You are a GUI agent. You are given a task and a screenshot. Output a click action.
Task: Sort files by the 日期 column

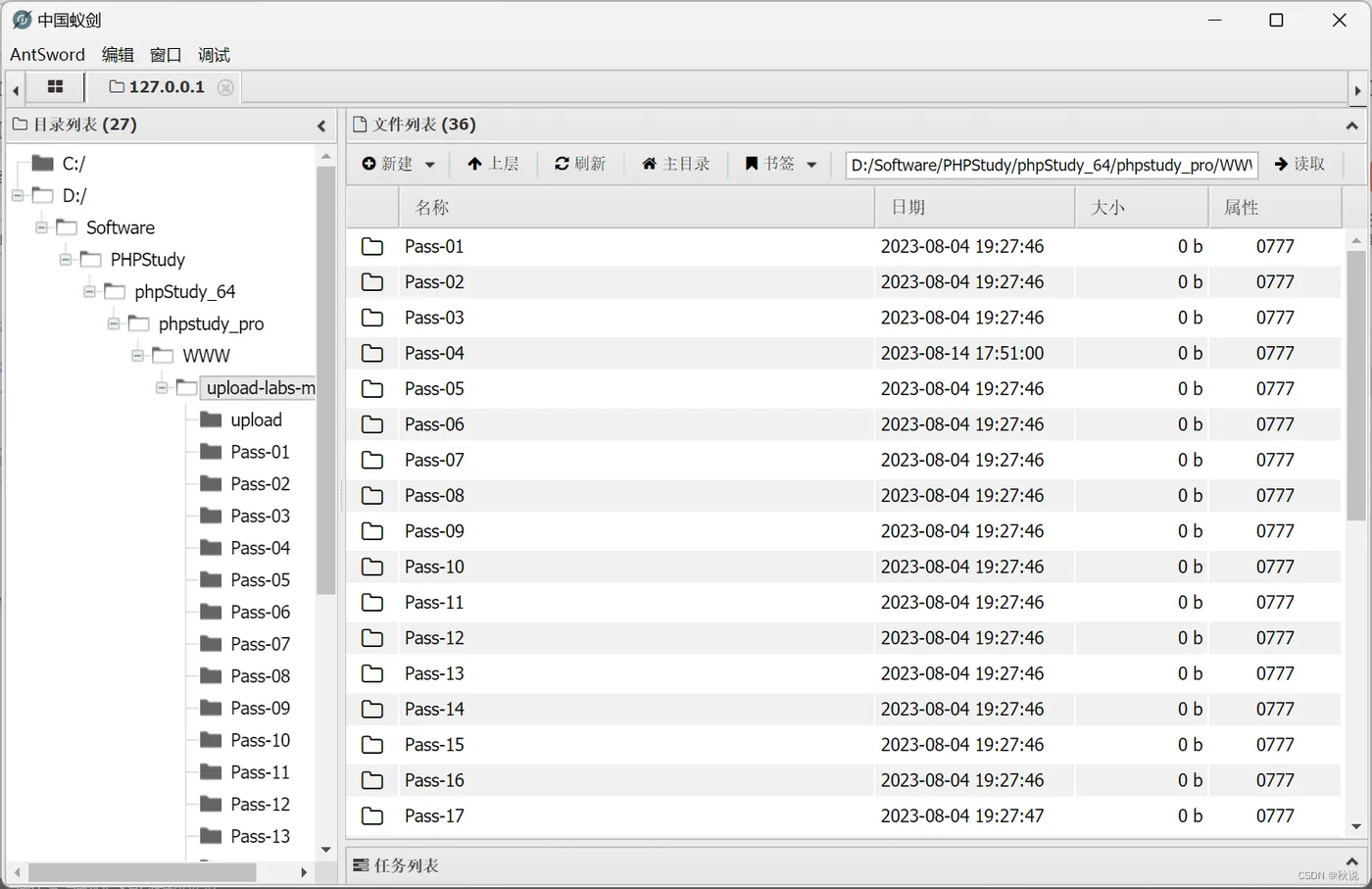pyautogui.click(x=974, y=207)
